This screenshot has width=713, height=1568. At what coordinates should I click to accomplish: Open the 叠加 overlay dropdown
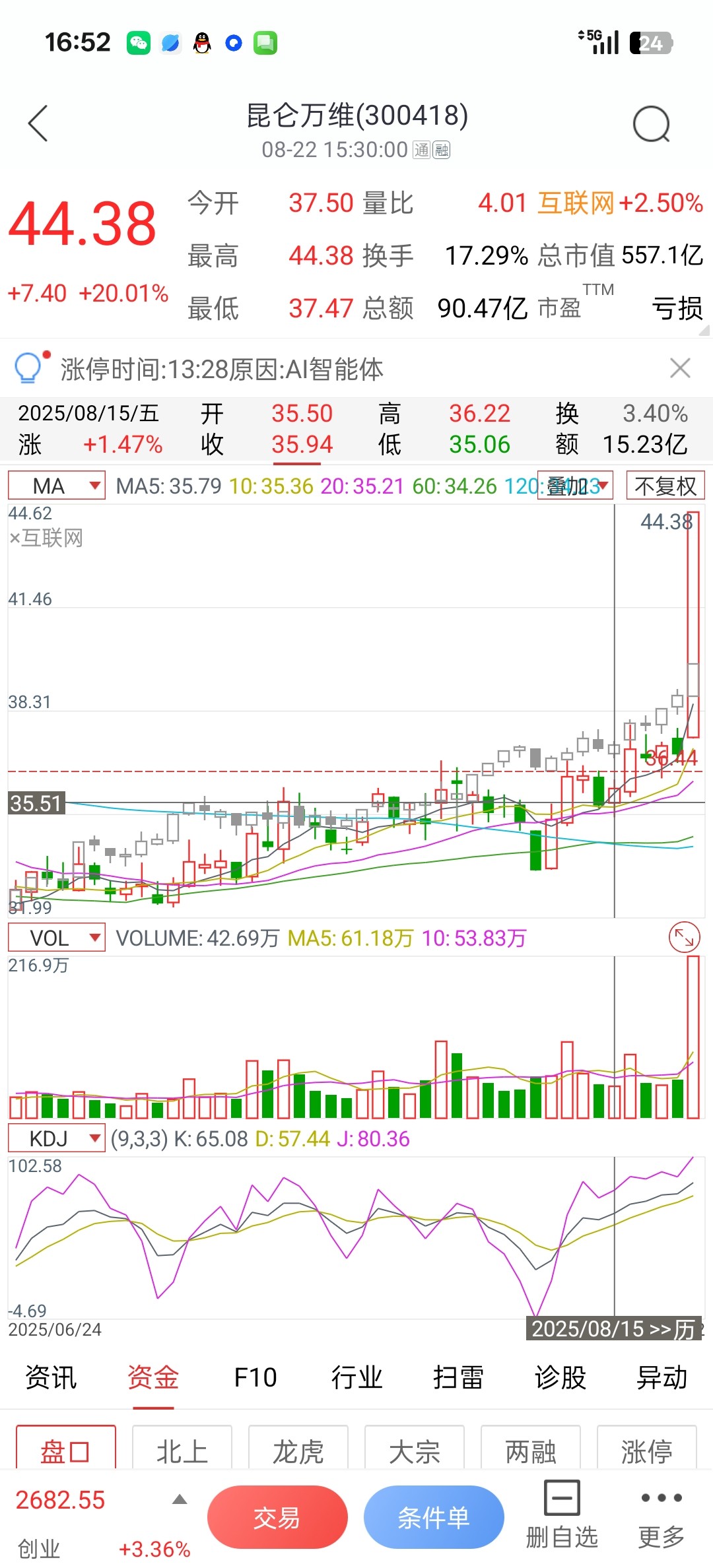(575, 486)
